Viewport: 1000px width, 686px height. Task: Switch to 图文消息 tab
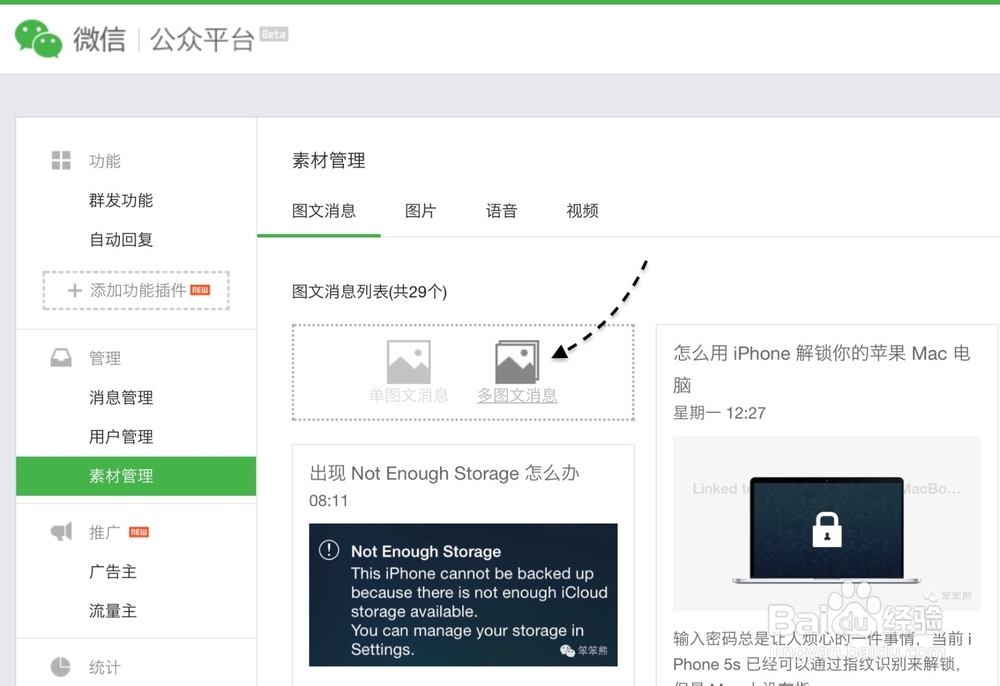click(x=324, y=211)
